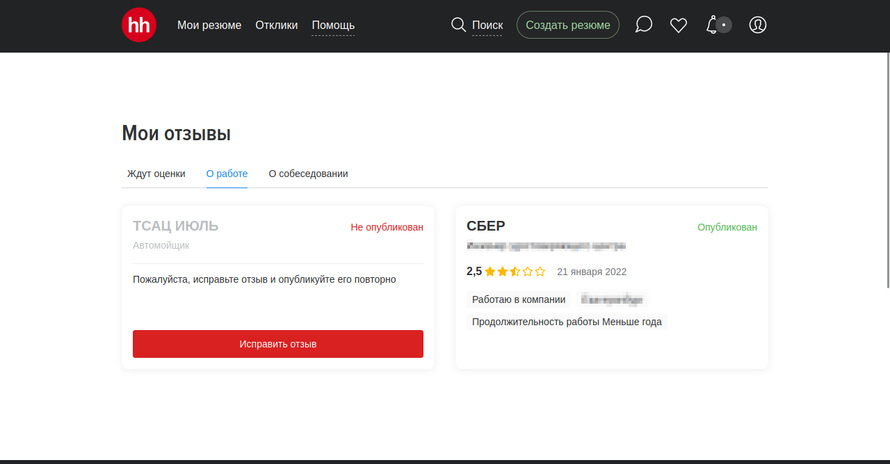The height and width of the screenshot is (464, 890).
Task: Open Отклики menu item
Action: click(276, 25)
